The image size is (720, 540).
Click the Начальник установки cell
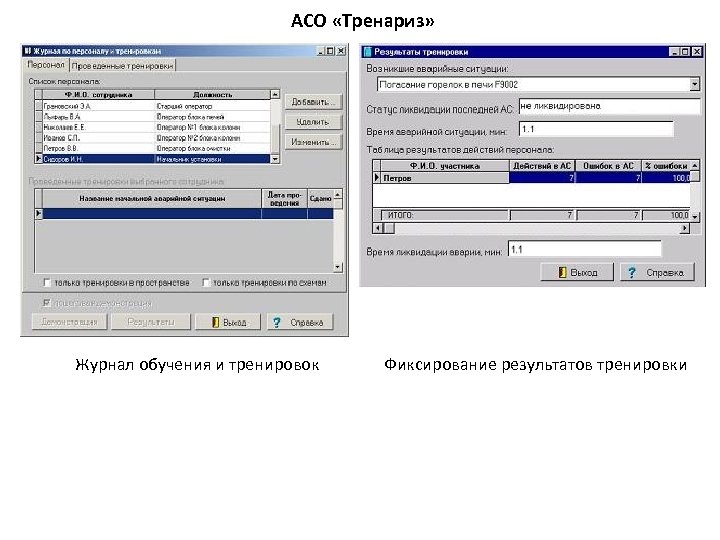(213, 159)
